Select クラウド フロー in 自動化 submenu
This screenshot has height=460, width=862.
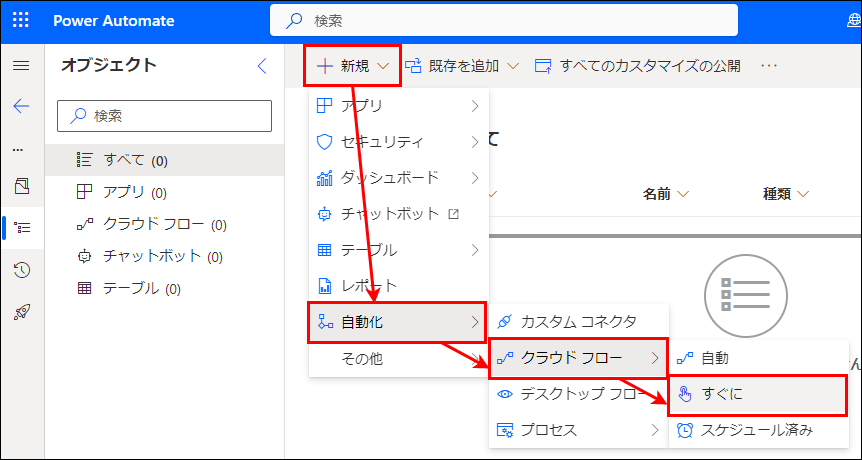point(578,358)
